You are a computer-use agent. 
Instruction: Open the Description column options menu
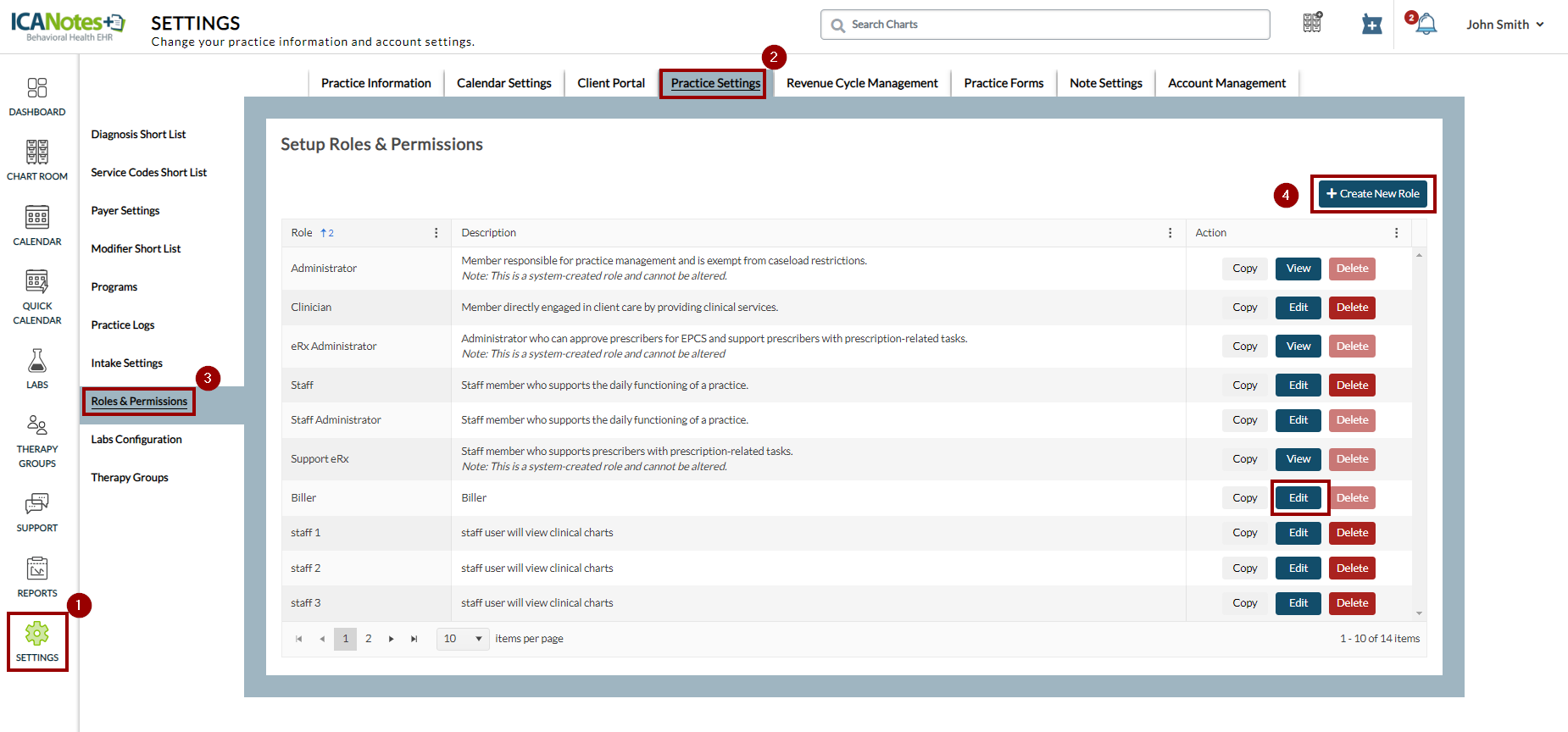(1170, 233)
